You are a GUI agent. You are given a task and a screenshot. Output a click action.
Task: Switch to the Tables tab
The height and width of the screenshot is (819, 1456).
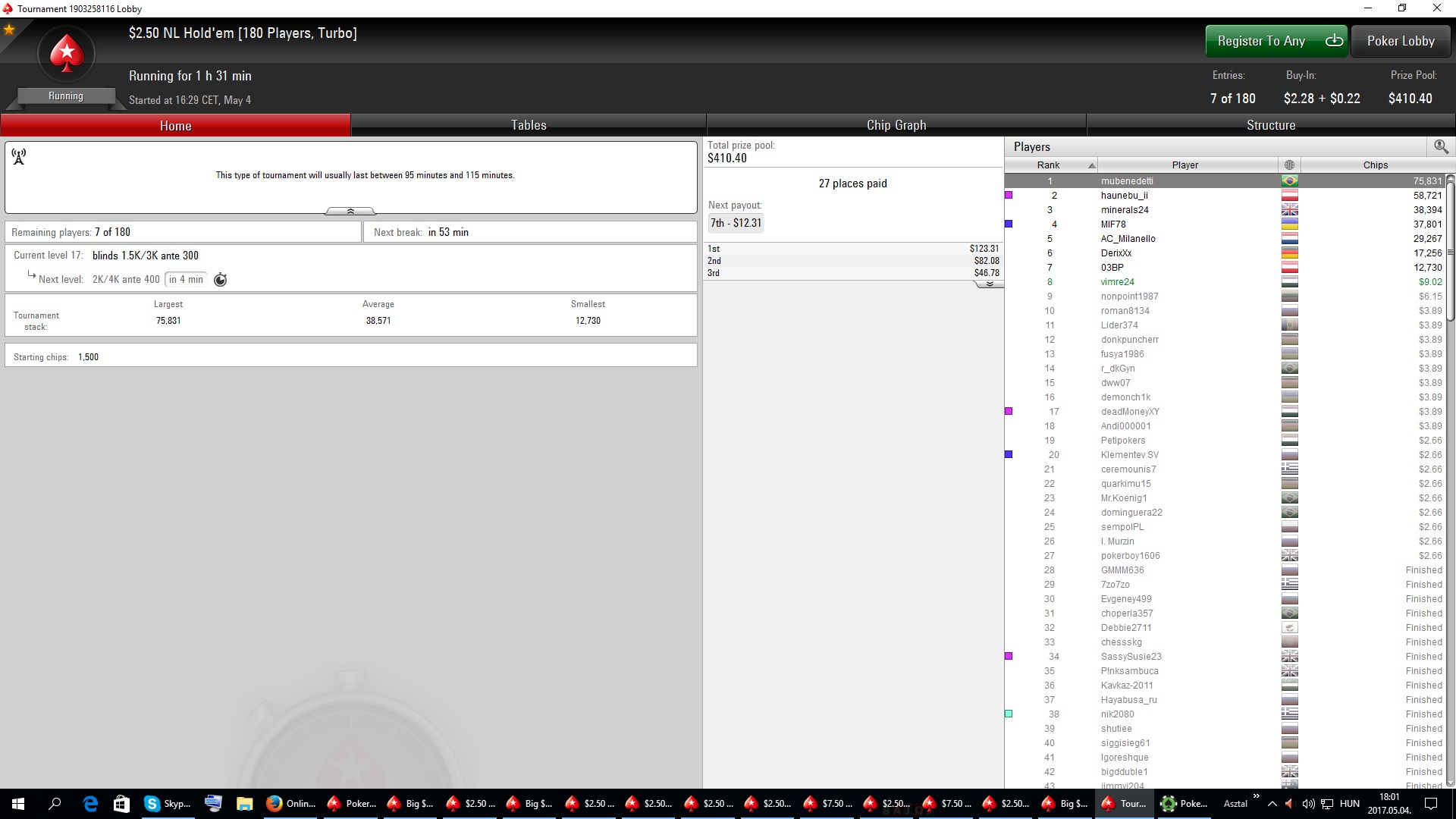(529, 125)
